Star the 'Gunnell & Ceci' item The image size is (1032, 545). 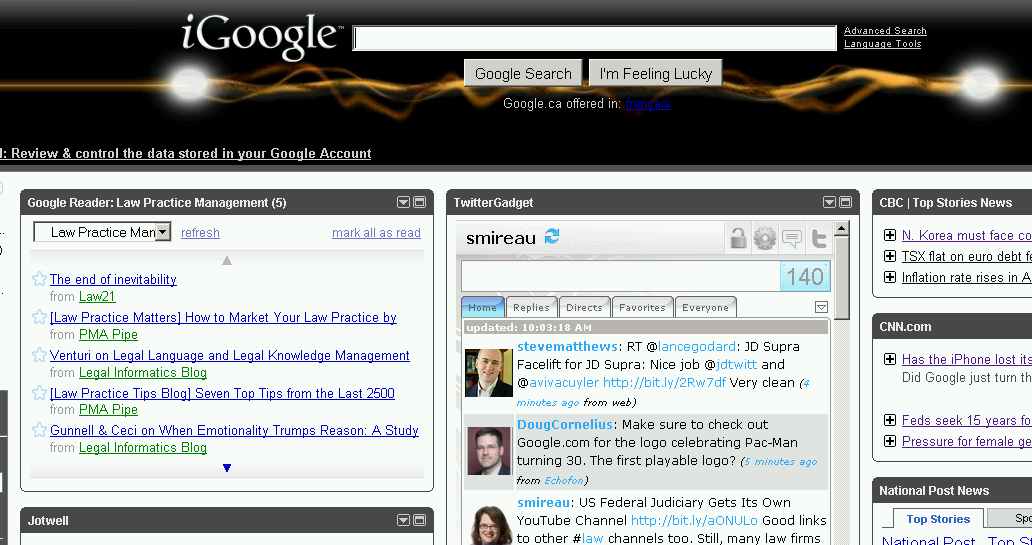tap(39, 430)
